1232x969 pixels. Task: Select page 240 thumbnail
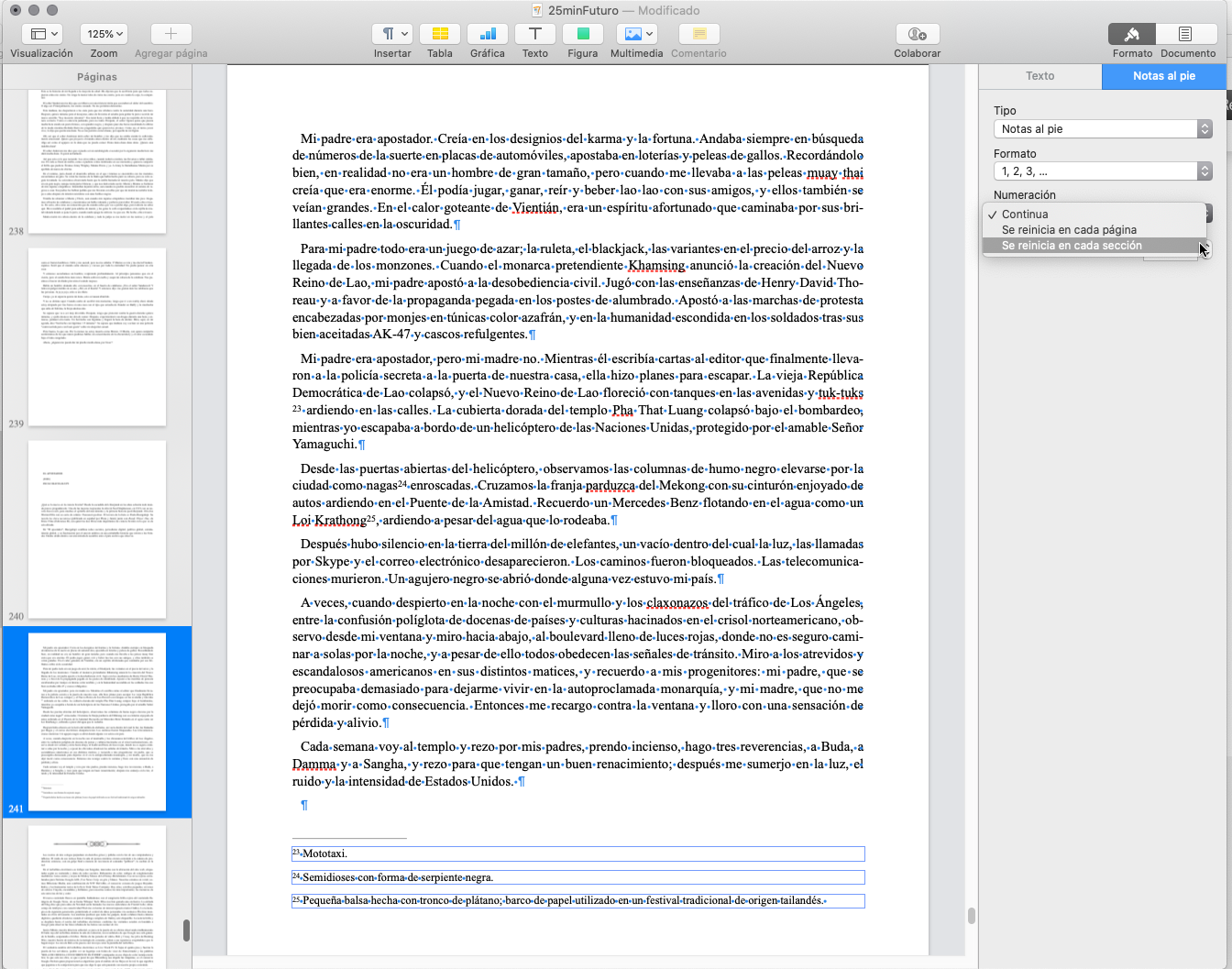click(x=97, y=529)
